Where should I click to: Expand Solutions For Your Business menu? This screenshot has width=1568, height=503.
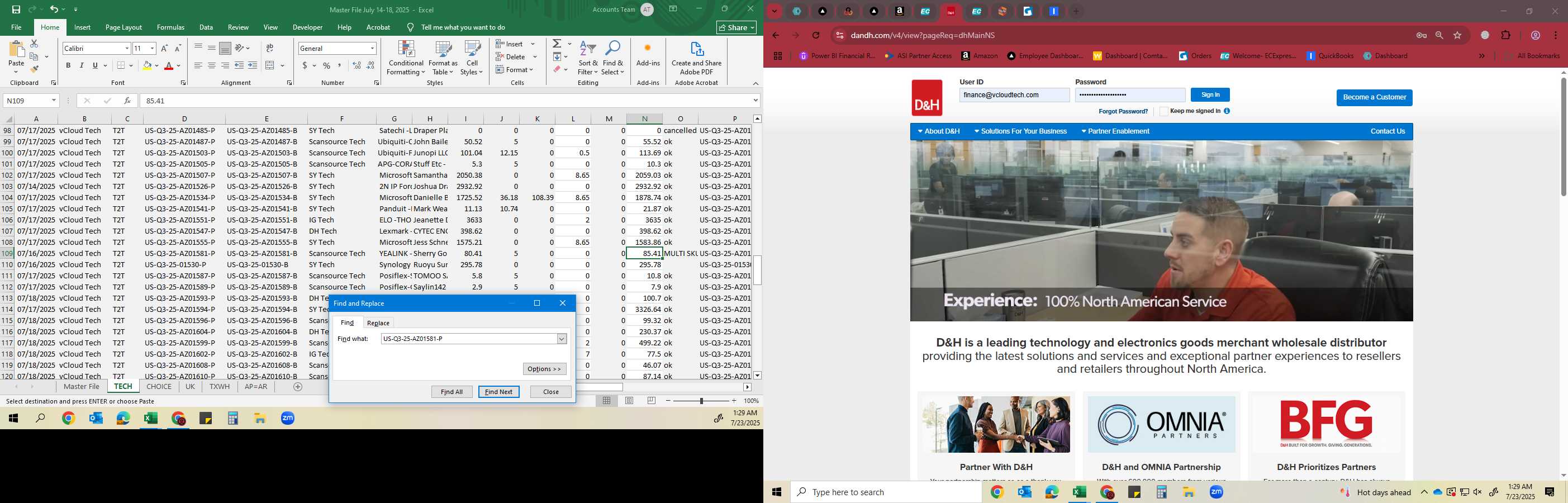[1020, 131]
